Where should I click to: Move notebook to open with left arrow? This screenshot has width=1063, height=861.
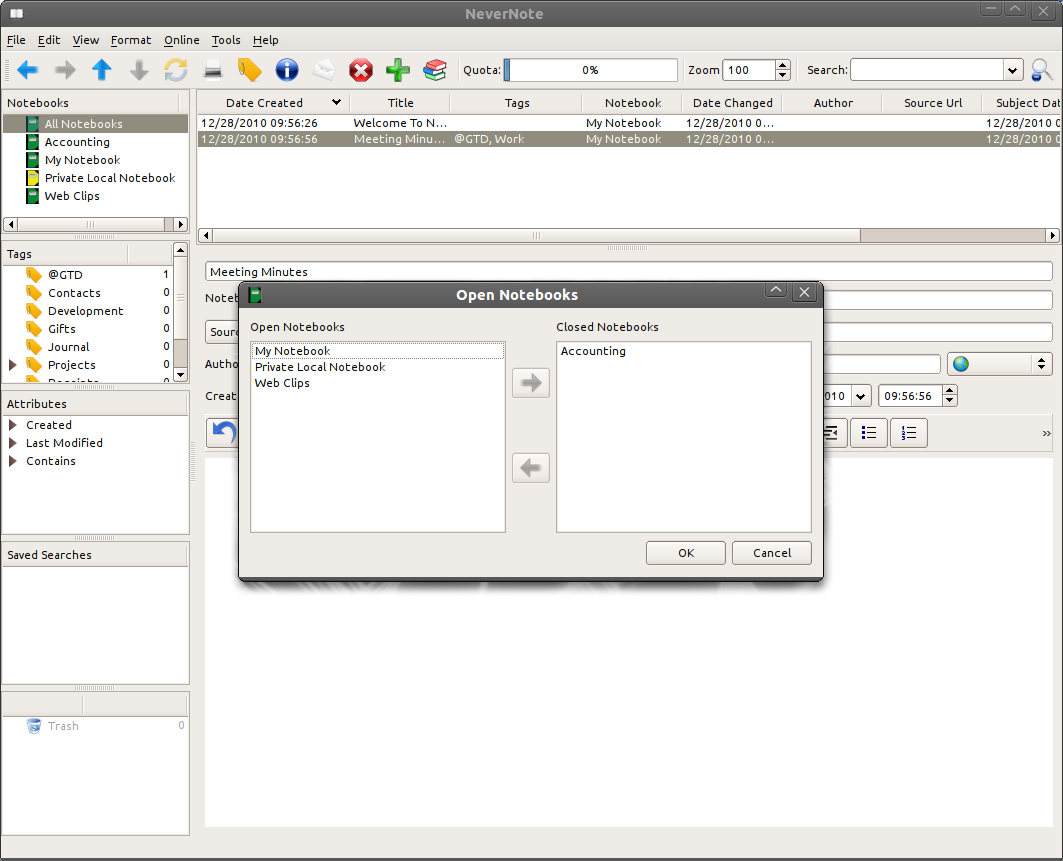[x=531, y=468]
